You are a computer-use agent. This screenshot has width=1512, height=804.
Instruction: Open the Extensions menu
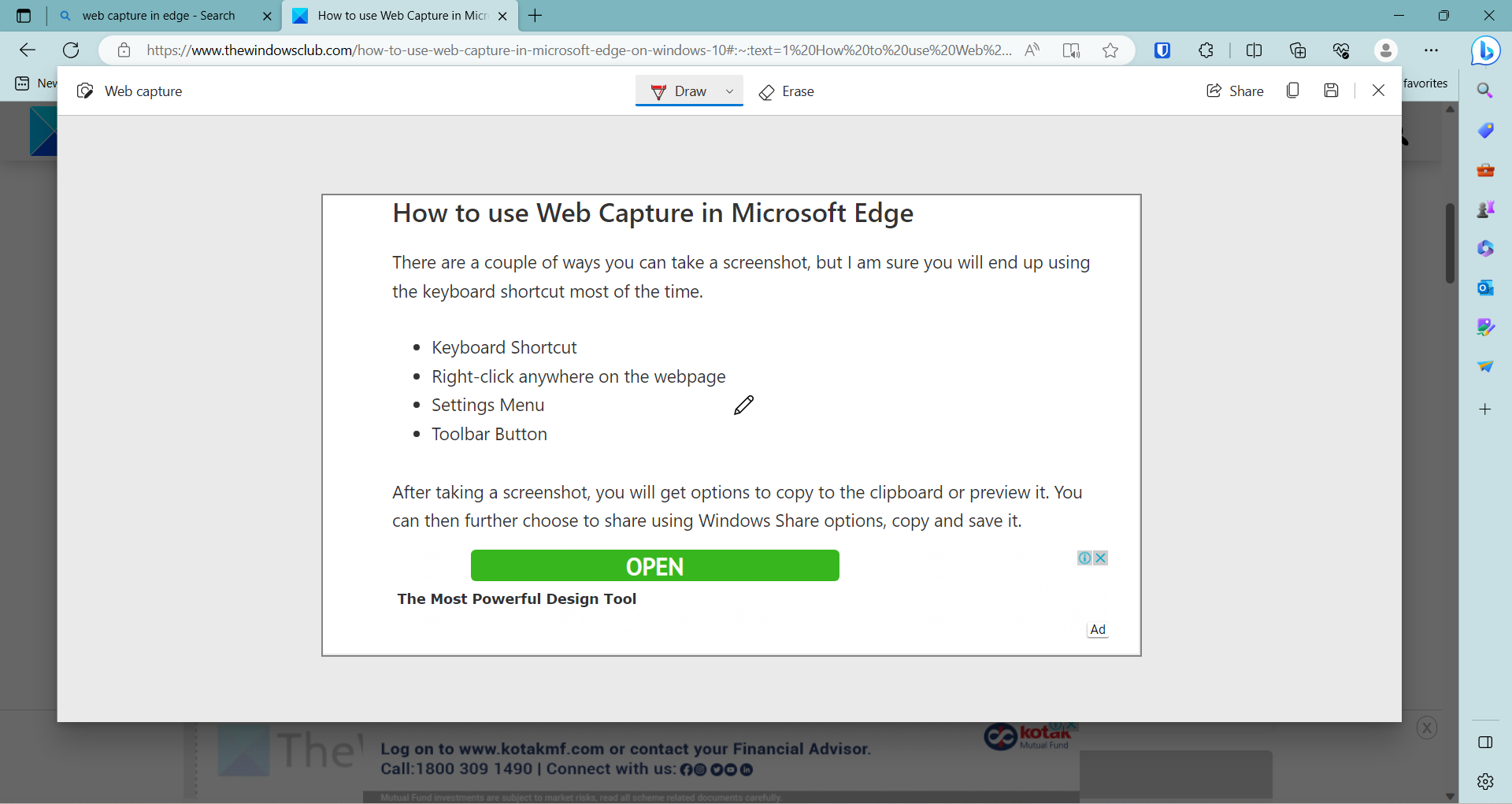coord(1206,50)
